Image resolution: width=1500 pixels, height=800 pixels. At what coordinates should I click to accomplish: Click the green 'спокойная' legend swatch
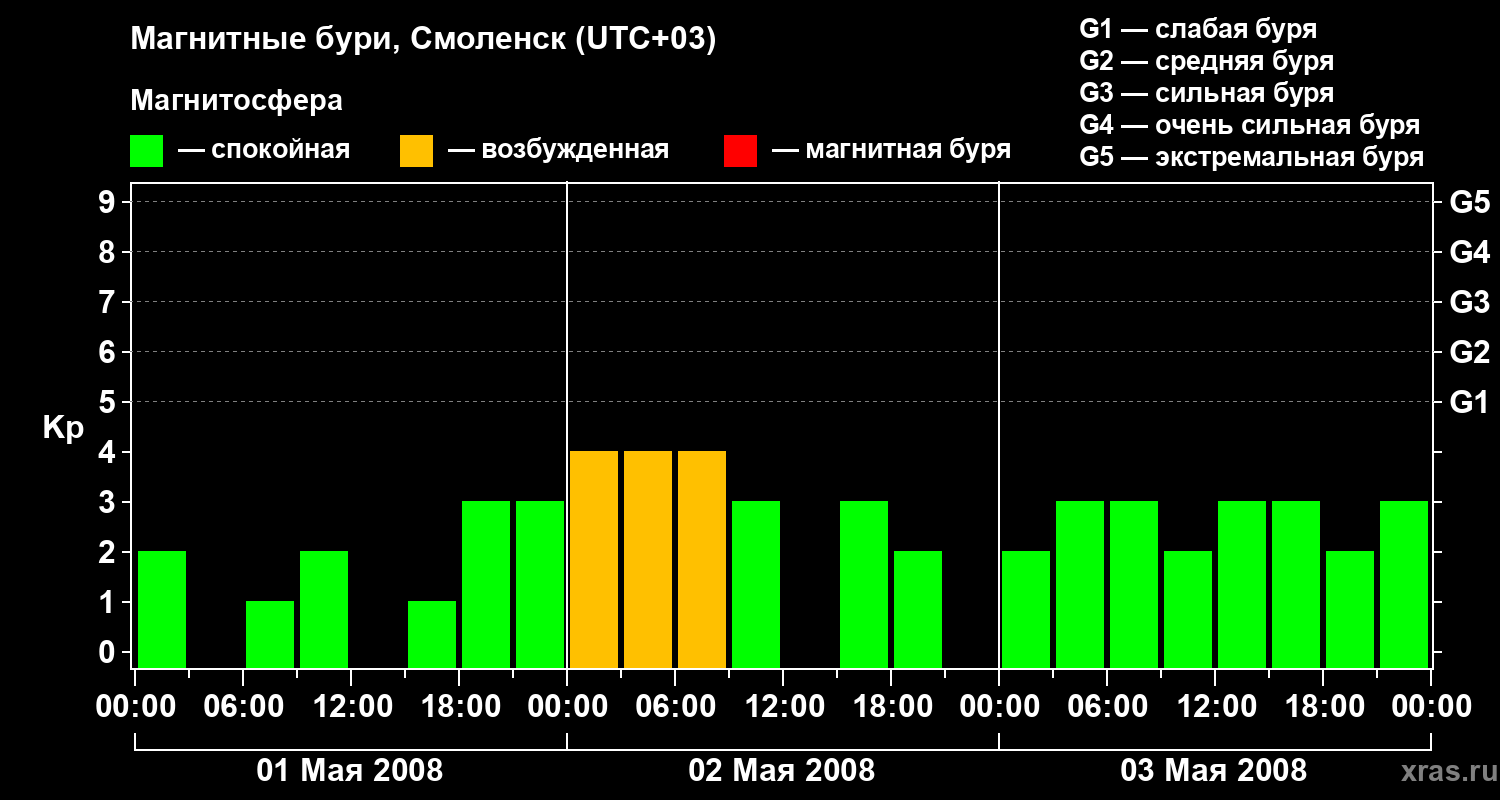pos(147,151)
